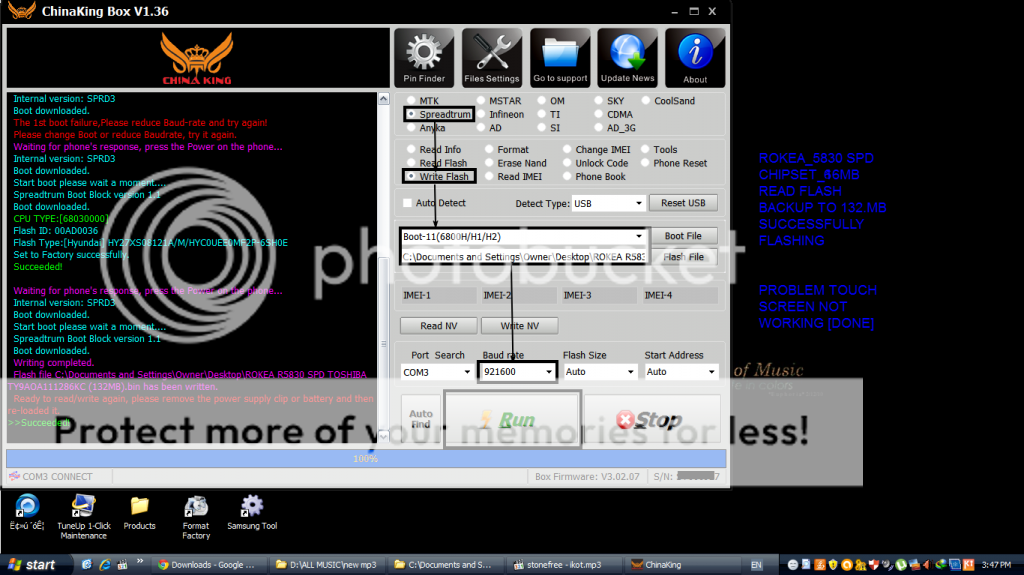The width and height of the screenshot is (1024, 575).
Task: Open Samsung Tool desktop icon
Action: pos(252,513)
